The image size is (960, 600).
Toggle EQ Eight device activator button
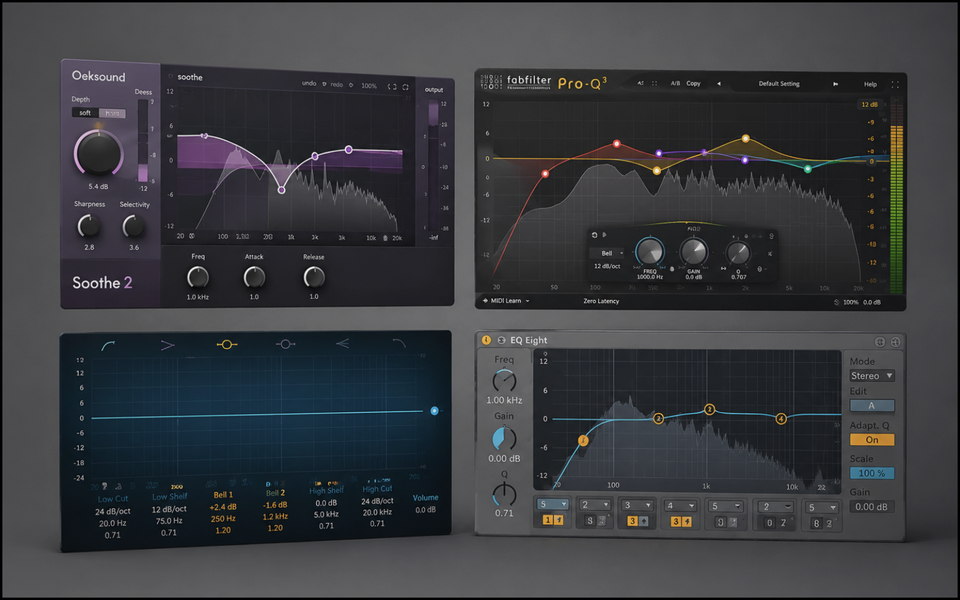tap(486, 340)
